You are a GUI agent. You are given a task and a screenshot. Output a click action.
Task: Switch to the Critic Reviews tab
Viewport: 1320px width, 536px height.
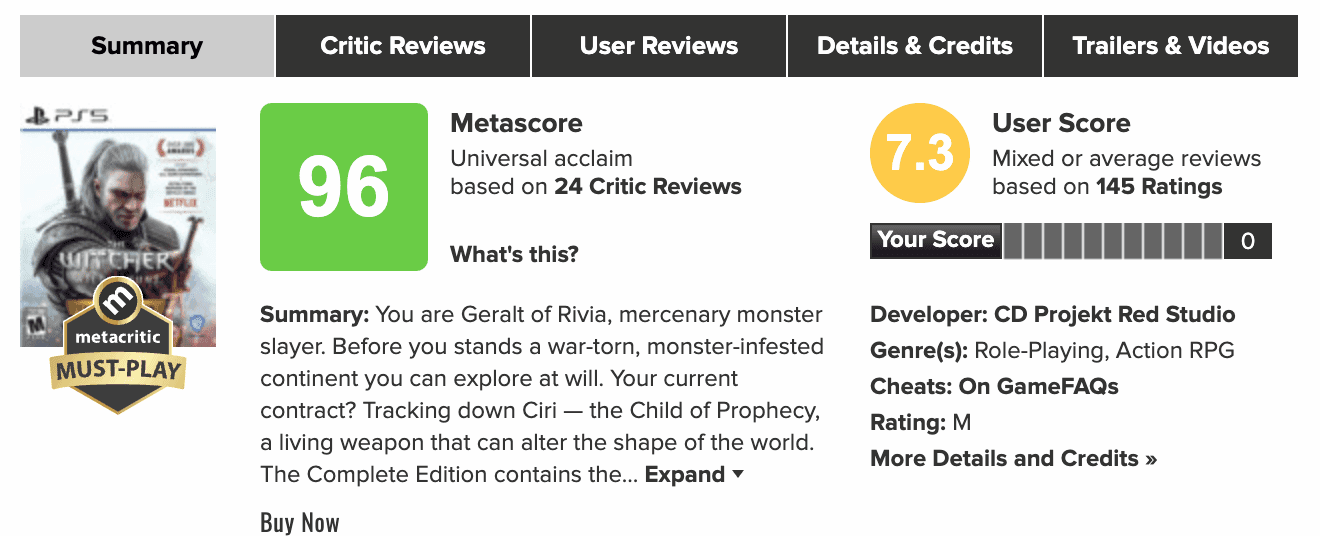click(x=403, y=46)
